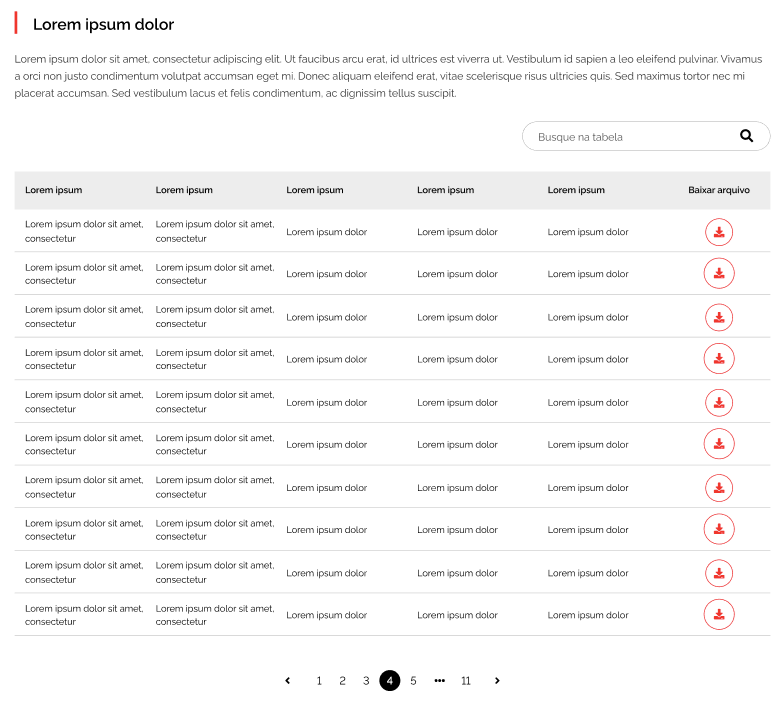Image resolution: width=781 pixels, height=701 pixels.
Task: Select the current page 4 indicator
Action: [x=390, y=681]
